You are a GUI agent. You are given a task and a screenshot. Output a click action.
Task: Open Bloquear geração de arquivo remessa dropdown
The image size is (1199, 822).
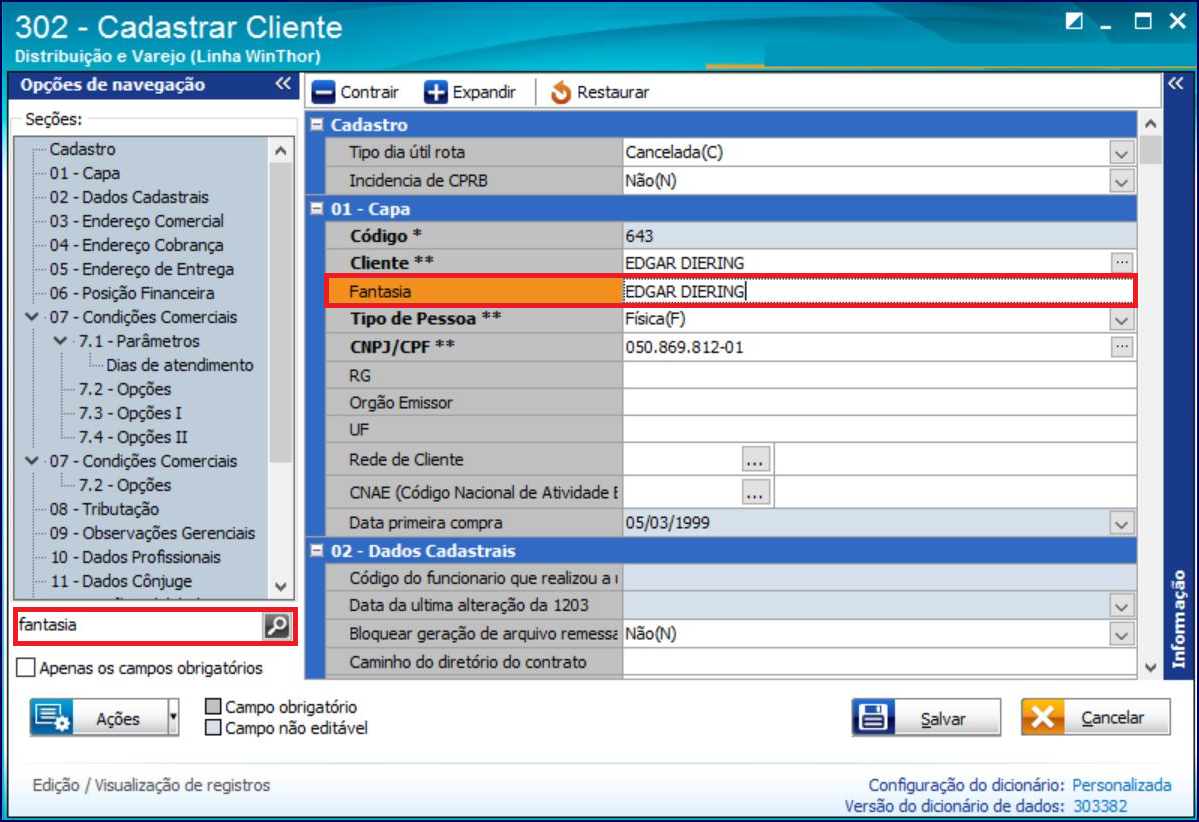click(1122, 634)
